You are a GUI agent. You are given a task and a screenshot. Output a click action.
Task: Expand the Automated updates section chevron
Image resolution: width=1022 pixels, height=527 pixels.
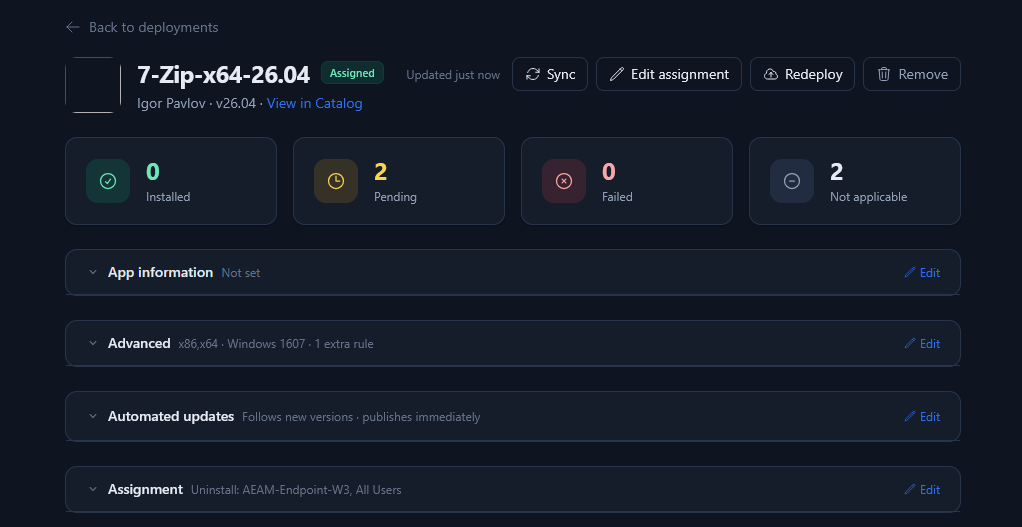point(93,416)
